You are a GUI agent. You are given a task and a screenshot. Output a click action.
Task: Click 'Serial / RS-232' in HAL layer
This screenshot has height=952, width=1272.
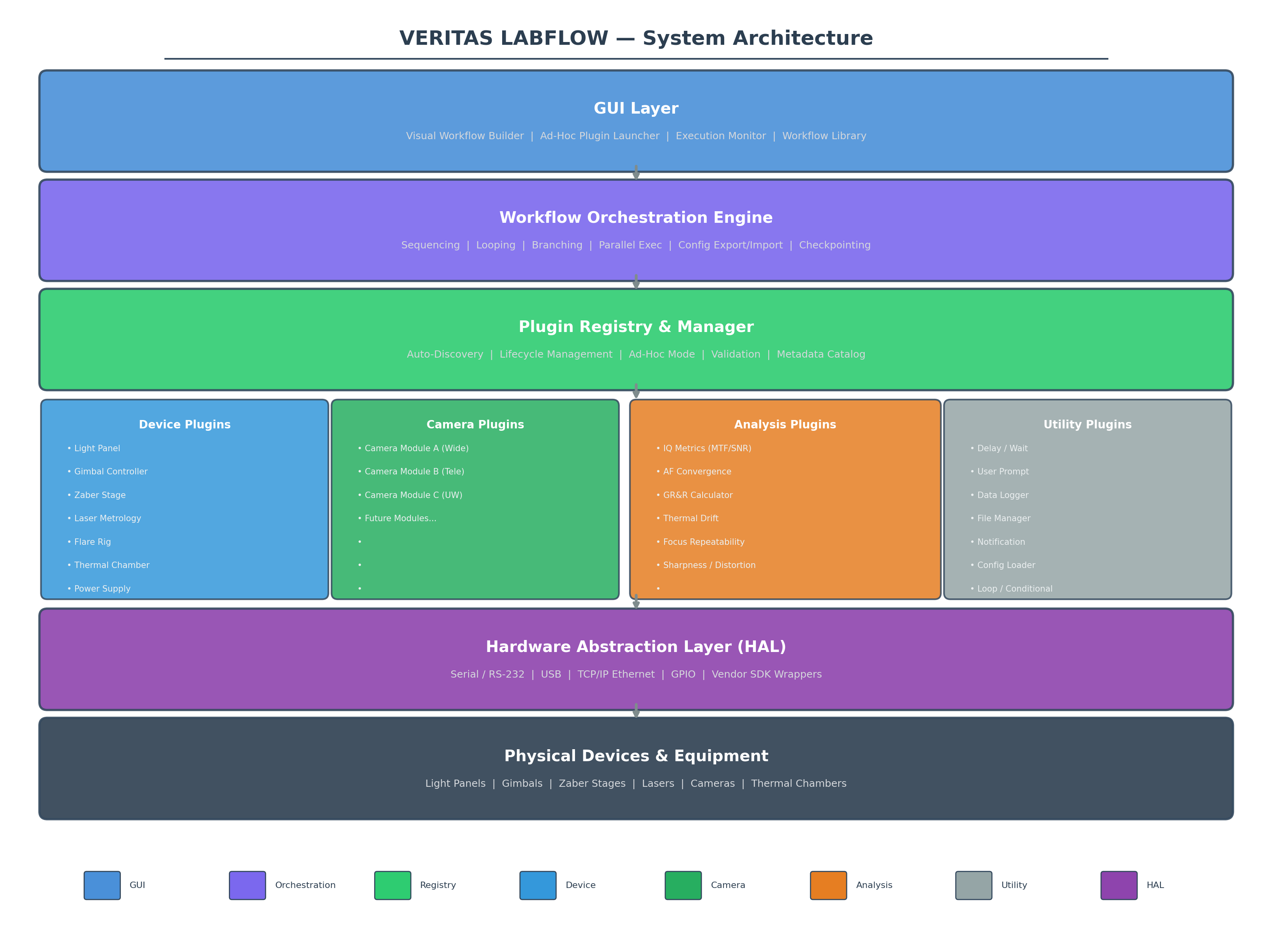pos(487,674)
